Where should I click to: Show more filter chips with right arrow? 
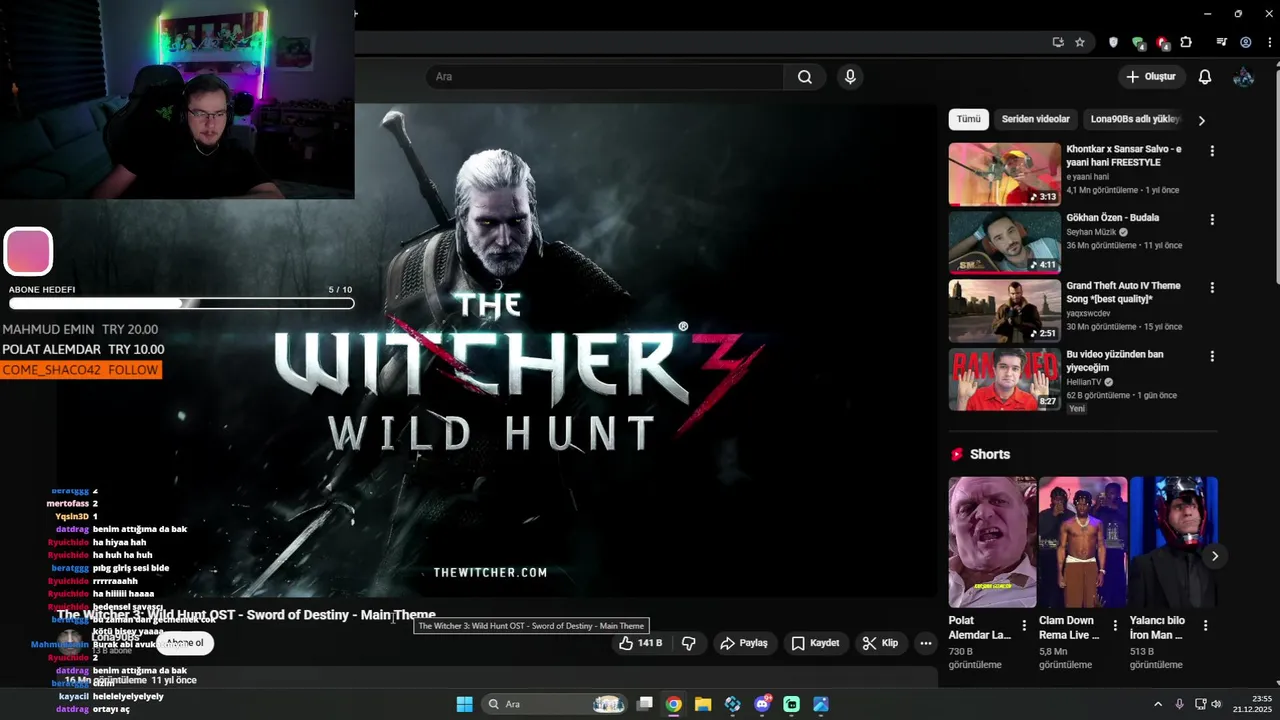1201,120
